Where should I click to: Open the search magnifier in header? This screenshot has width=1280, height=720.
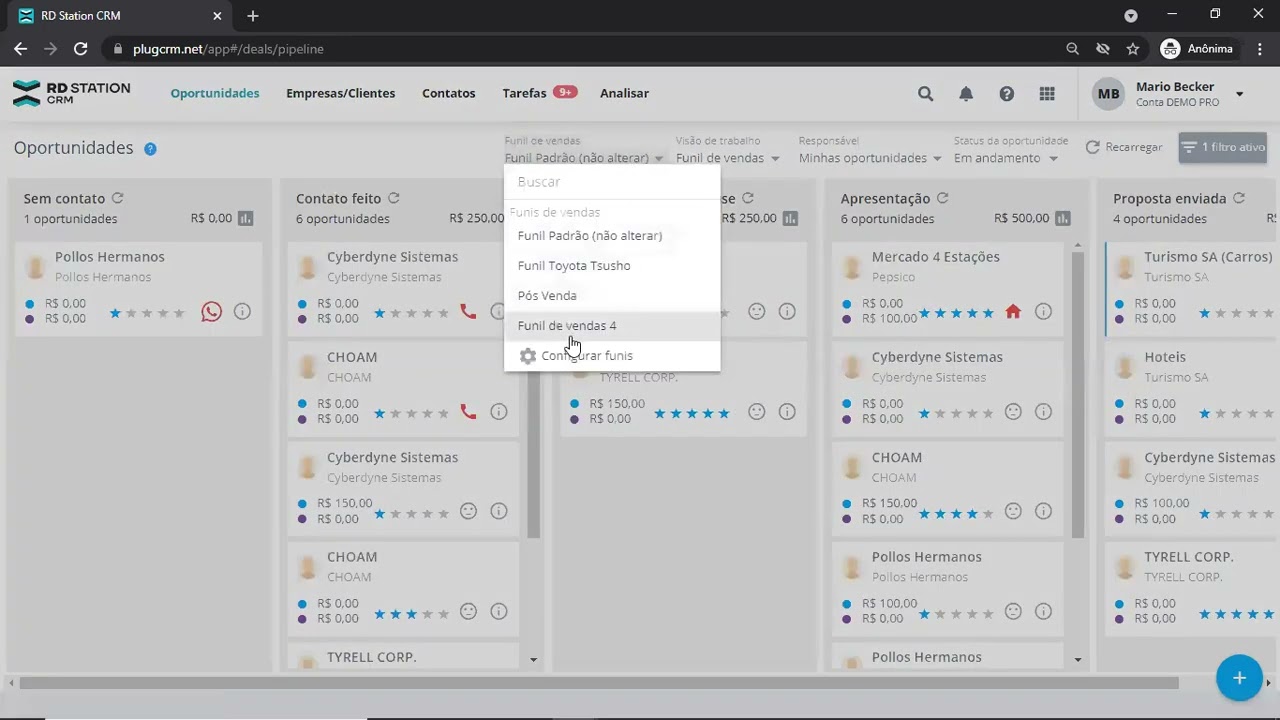coord(926,94)
